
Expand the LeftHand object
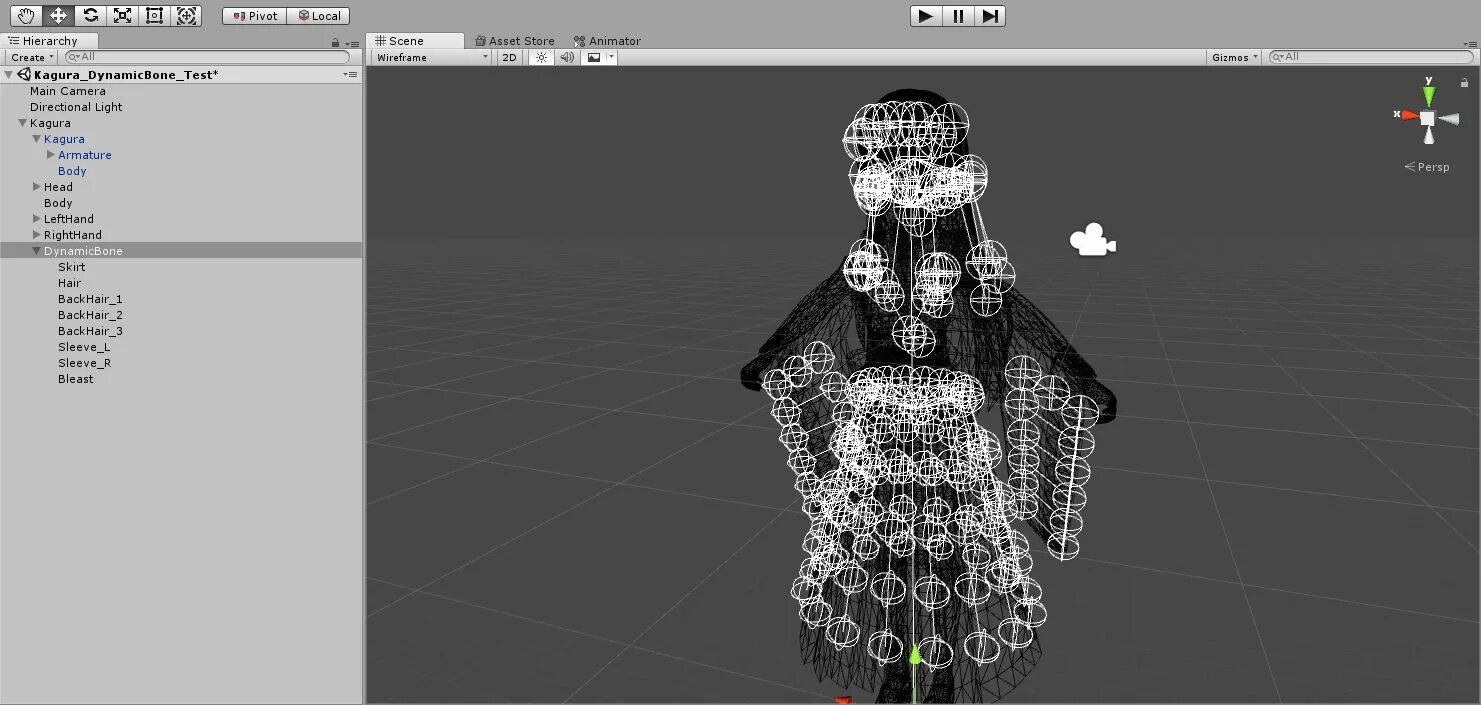tap(36, 219)
